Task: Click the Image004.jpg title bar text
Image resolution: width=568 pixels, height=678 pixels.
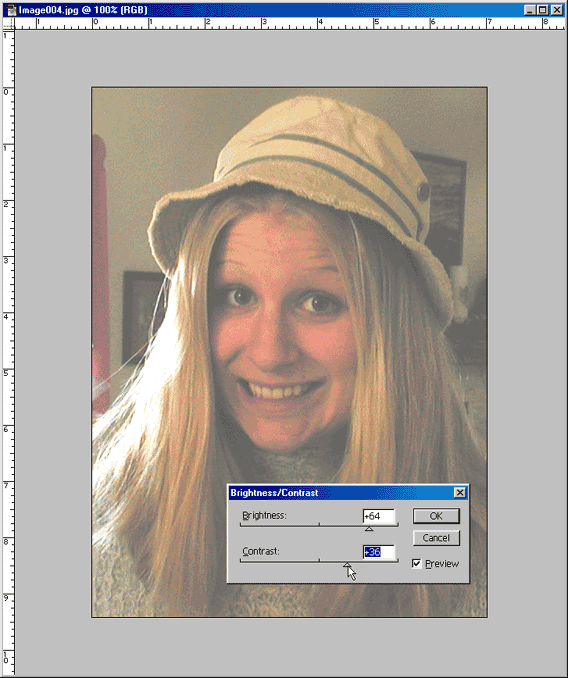Action: click(x=83, y=10)
